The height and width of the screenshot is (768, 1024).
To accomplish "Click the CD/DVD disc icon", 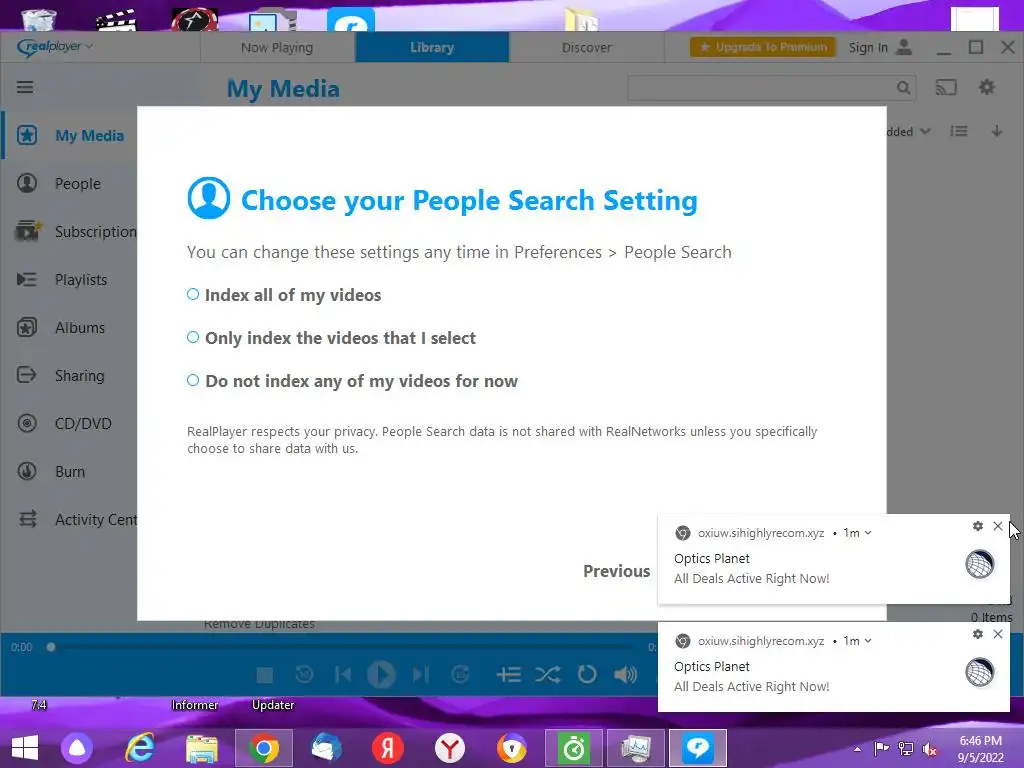I will [27, 423].
